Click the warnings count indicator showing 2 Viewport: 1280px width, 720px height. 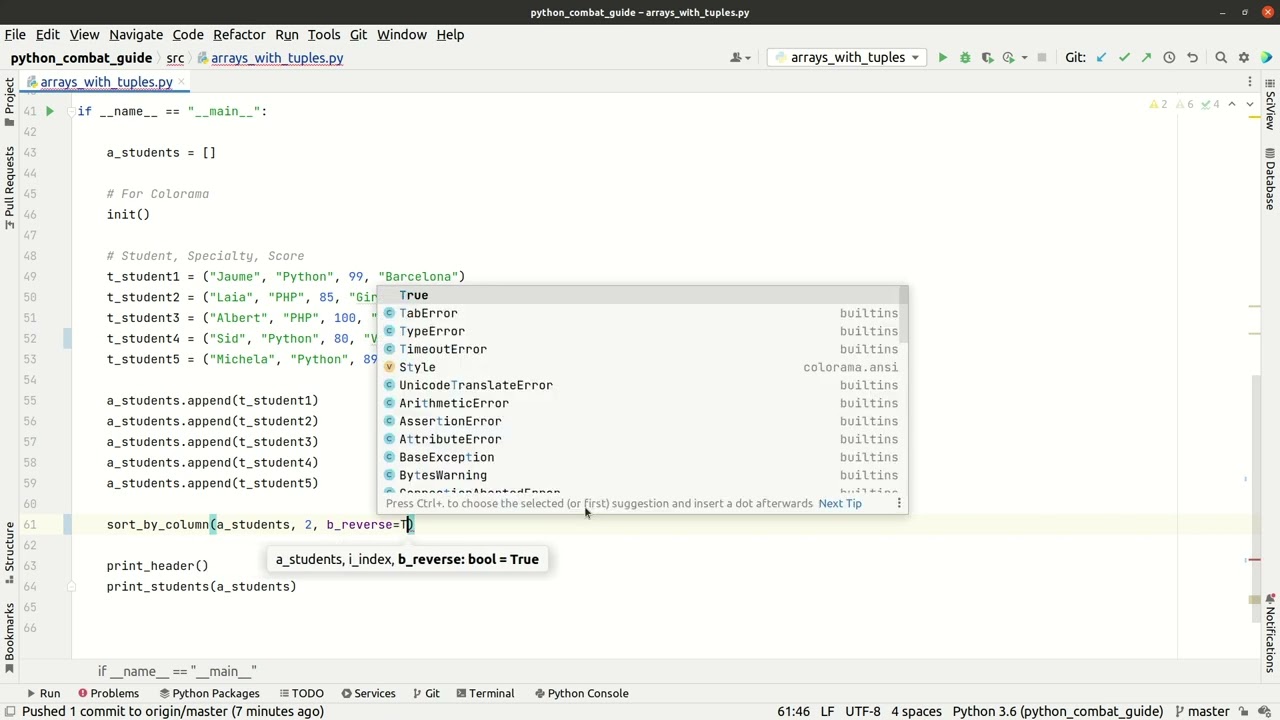[1158, 104]
